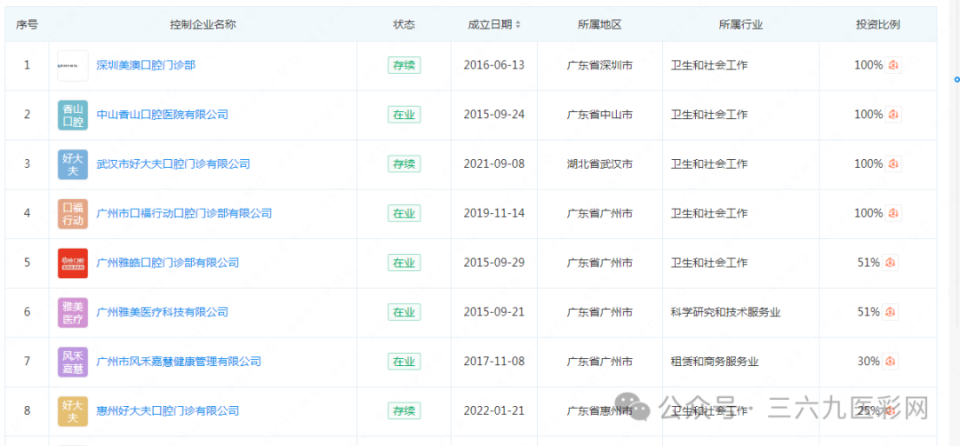
Task: Open 惠州好大夫口腔门诊有限公司 link
Action: click(x=168, y=411)
